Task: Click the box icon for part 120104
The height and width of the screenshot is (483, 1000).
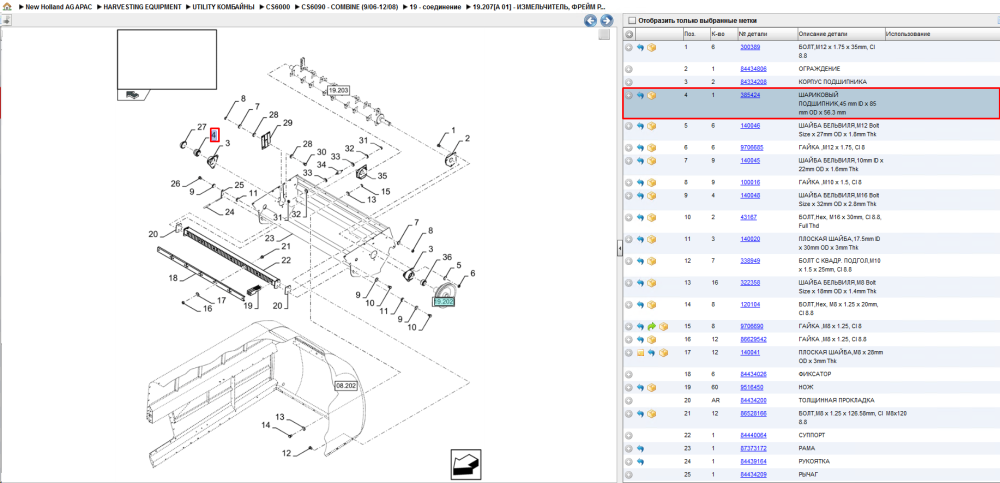Action: pos(652,304)
